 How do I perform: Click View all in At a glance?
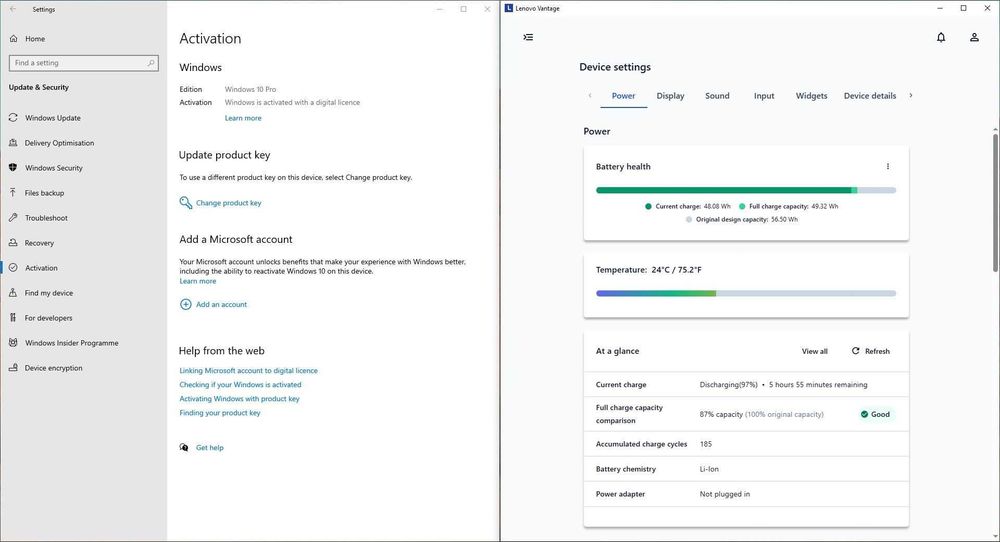coord(814,351)
